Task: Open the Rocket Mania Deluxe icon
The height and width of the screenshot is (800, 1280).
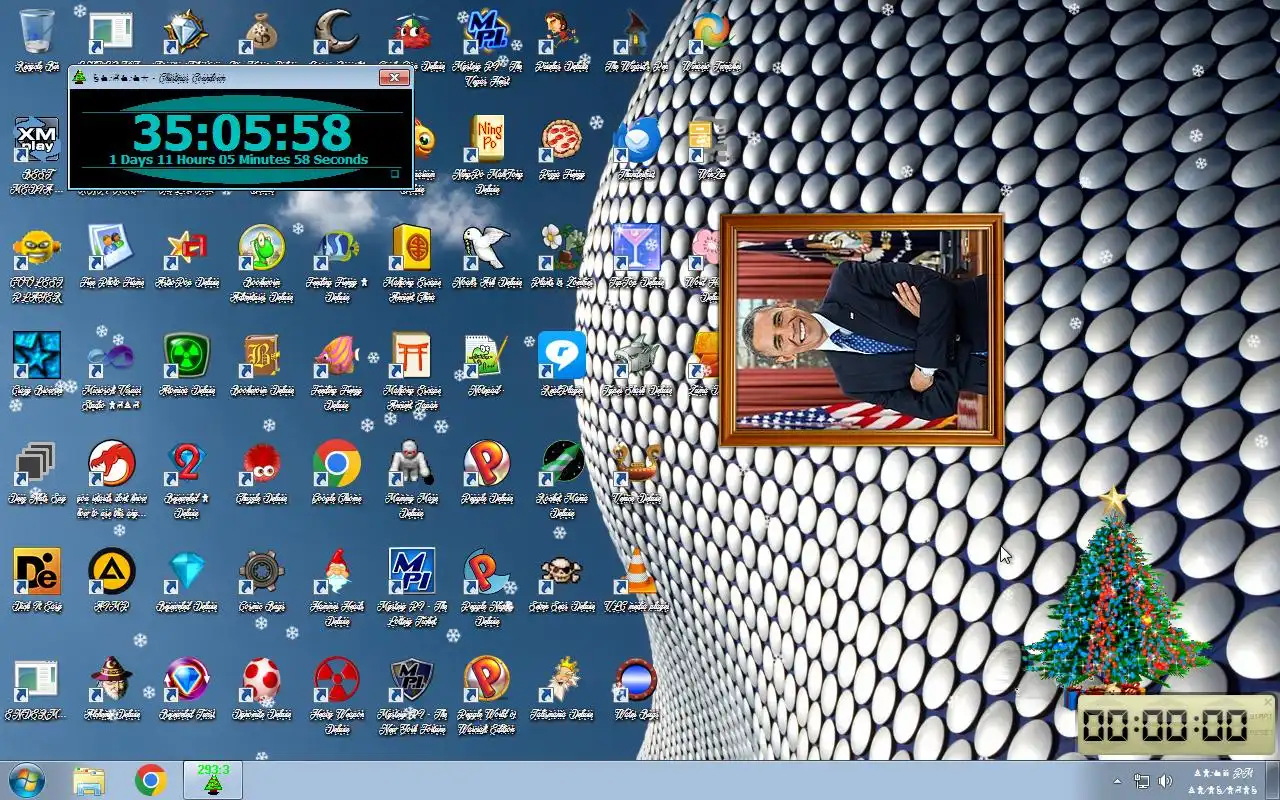Action: 562,463
